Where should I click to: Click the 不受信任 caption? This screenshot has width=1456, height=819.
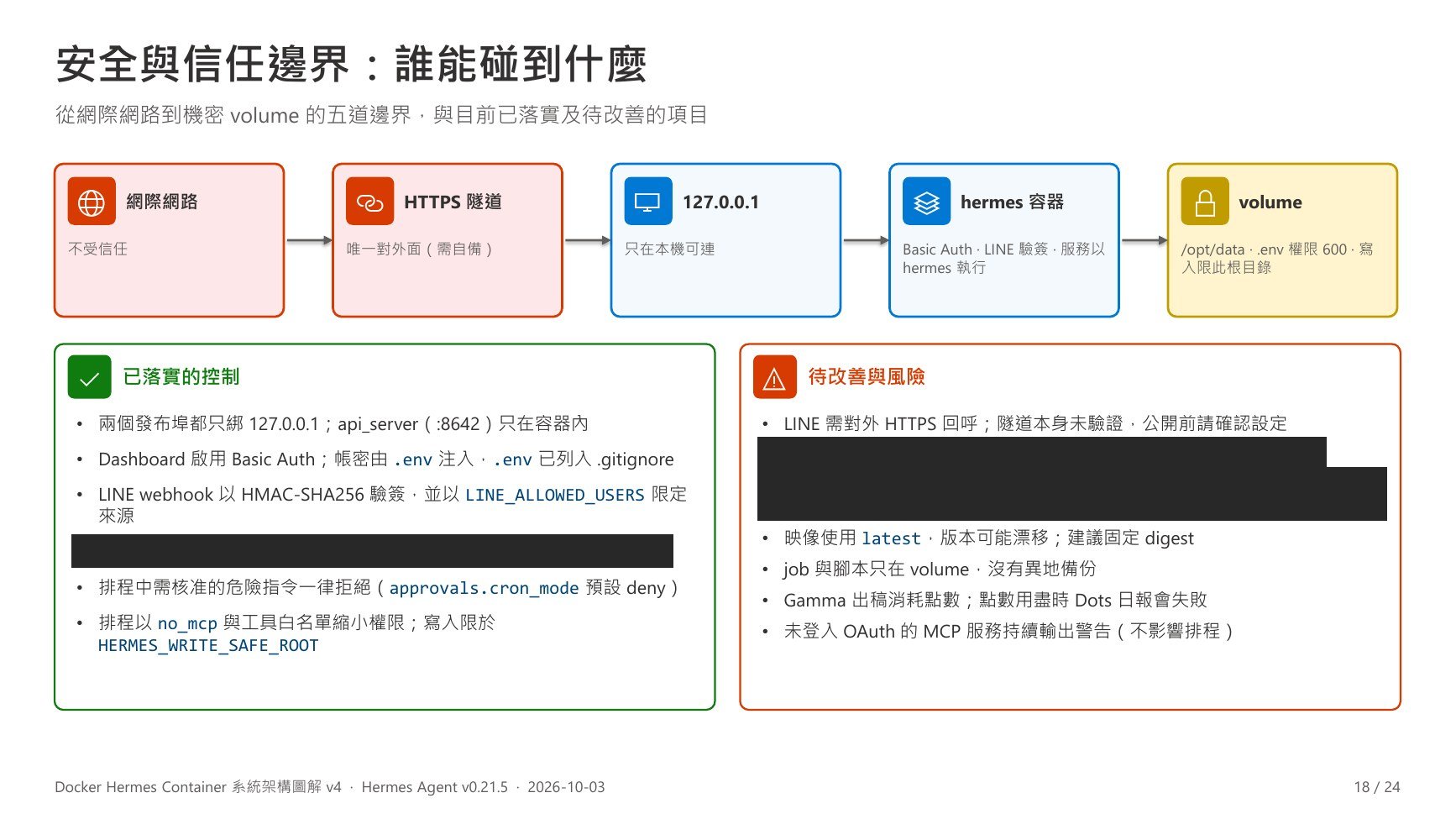coord(97,249)
